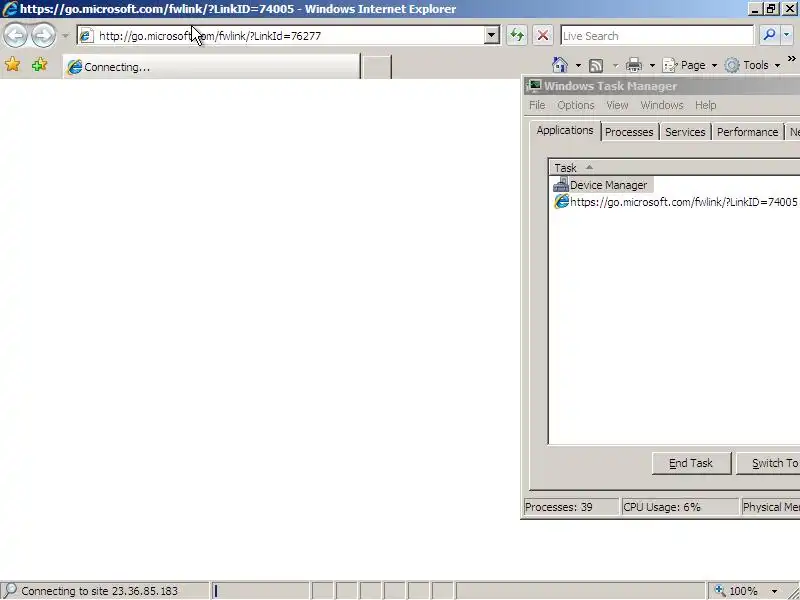Select the Connecting... browser tab

tap(211, 67)
